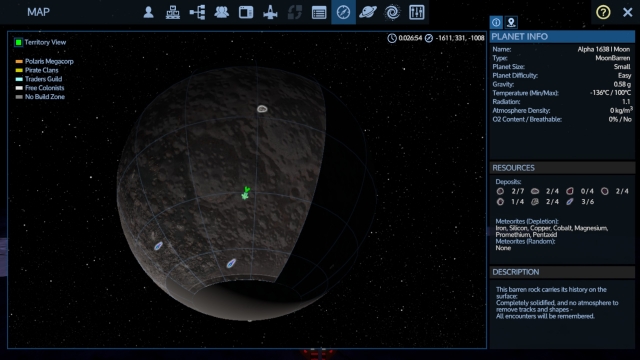The height and width of the screenshot is (360, 640).
Task: Click the Traders Guild legend entry
Action: (43, 79)
